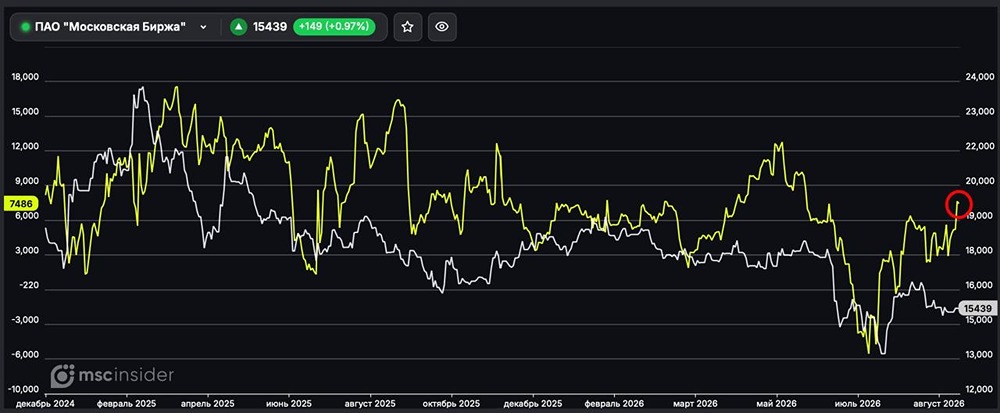Screen dimensions: 1000x413
Task: Click the last point of the yellow line
Action: [x=959, y=202]
